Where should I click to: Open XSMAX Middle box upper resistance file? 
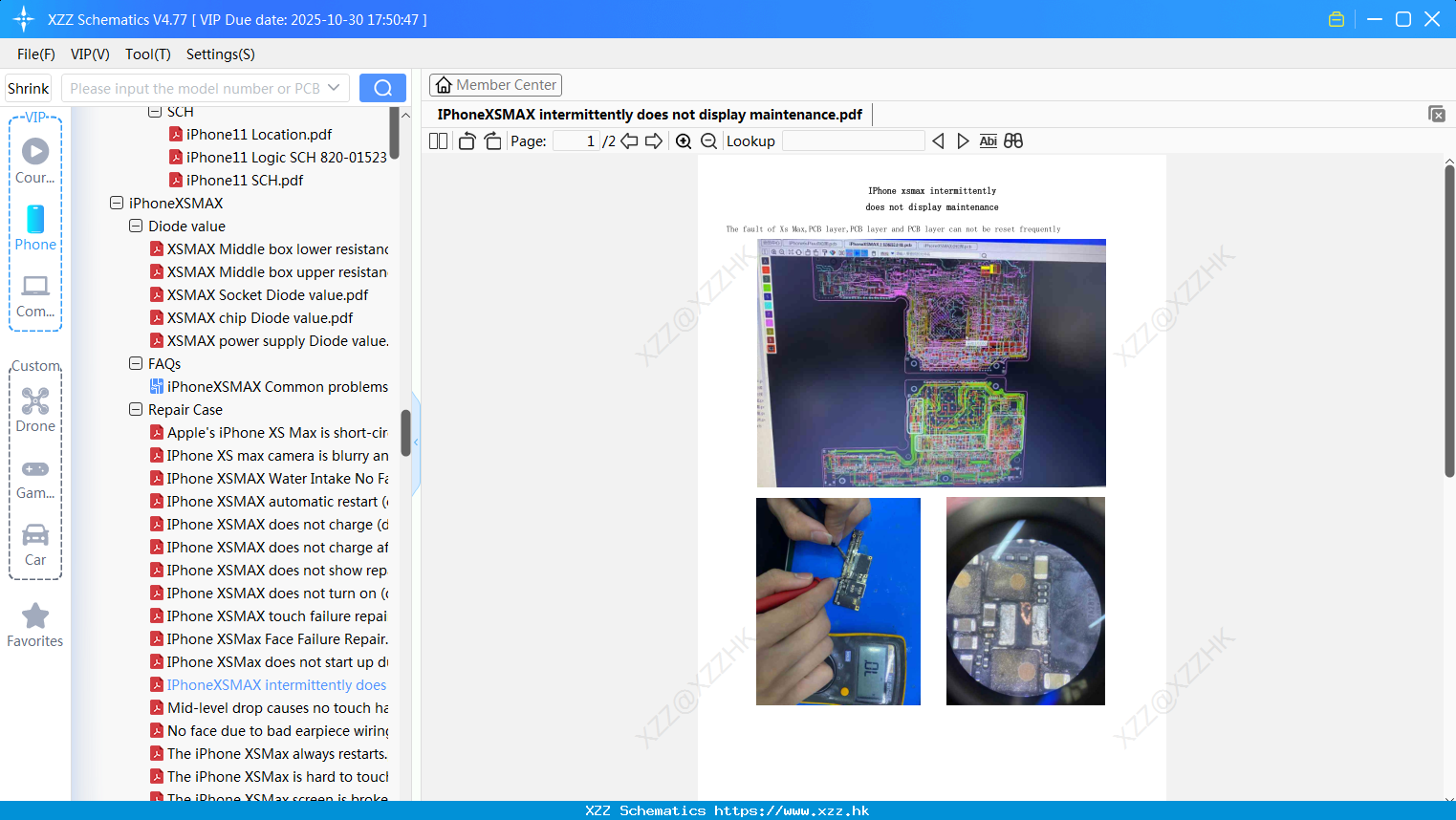[269, 272]
